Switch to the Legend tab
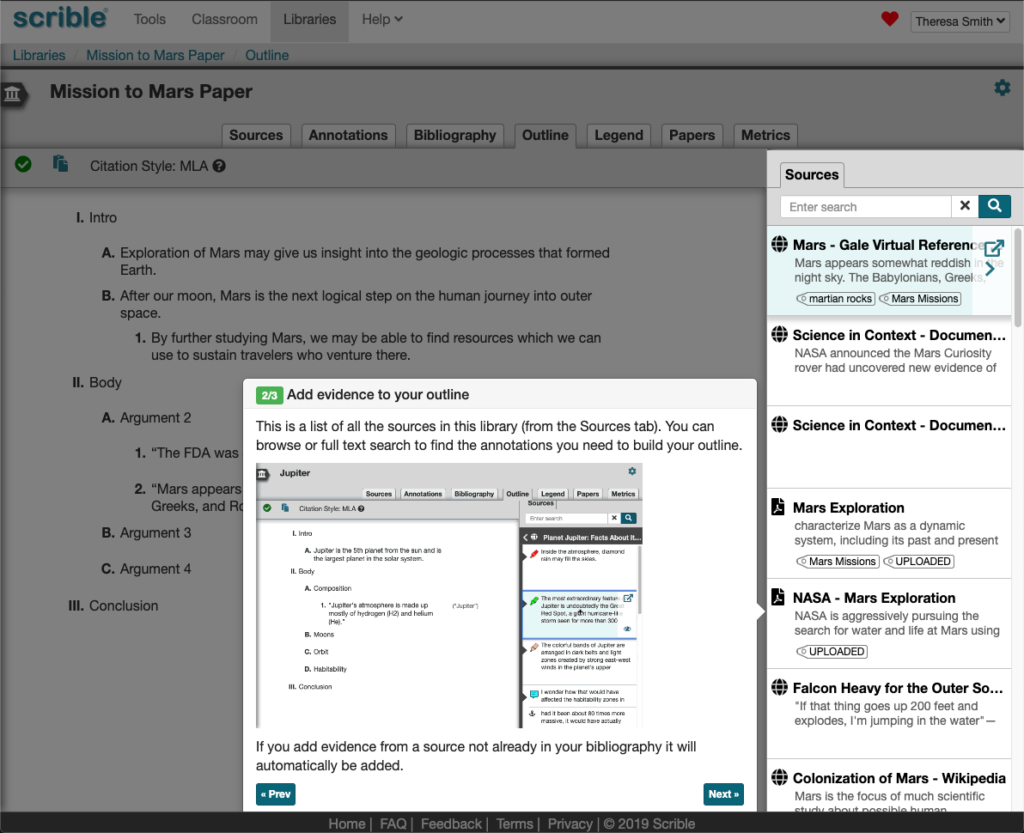This screenshot has height=833, width=1024. (618, 135)
